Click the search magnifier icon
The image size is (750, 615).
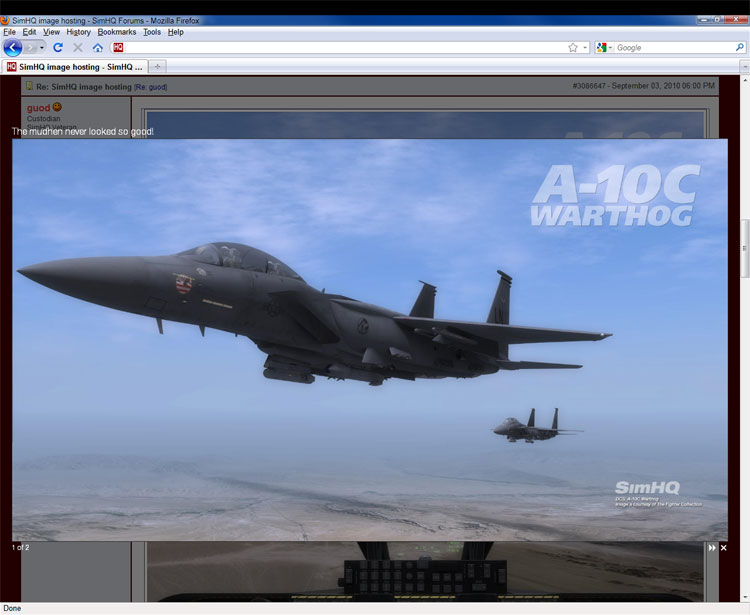click(x=739, y=47)
